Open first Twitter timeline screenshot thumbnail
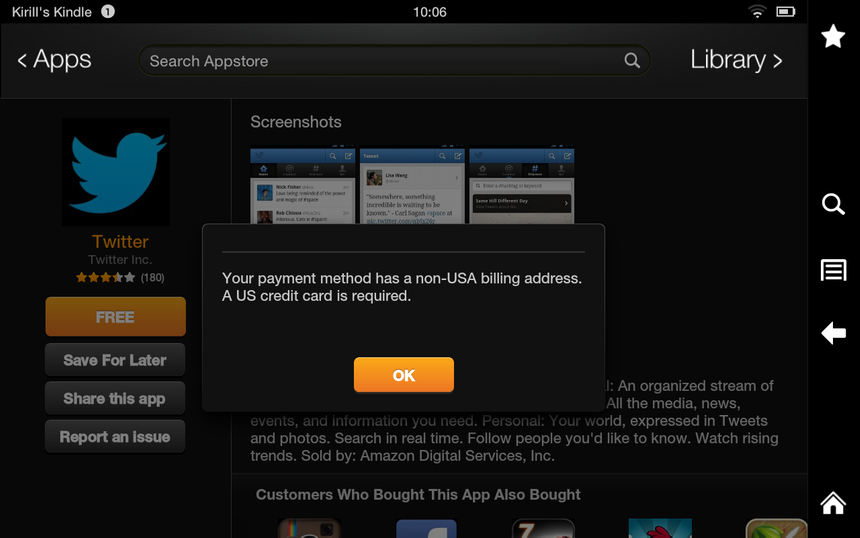 (303, 185)
